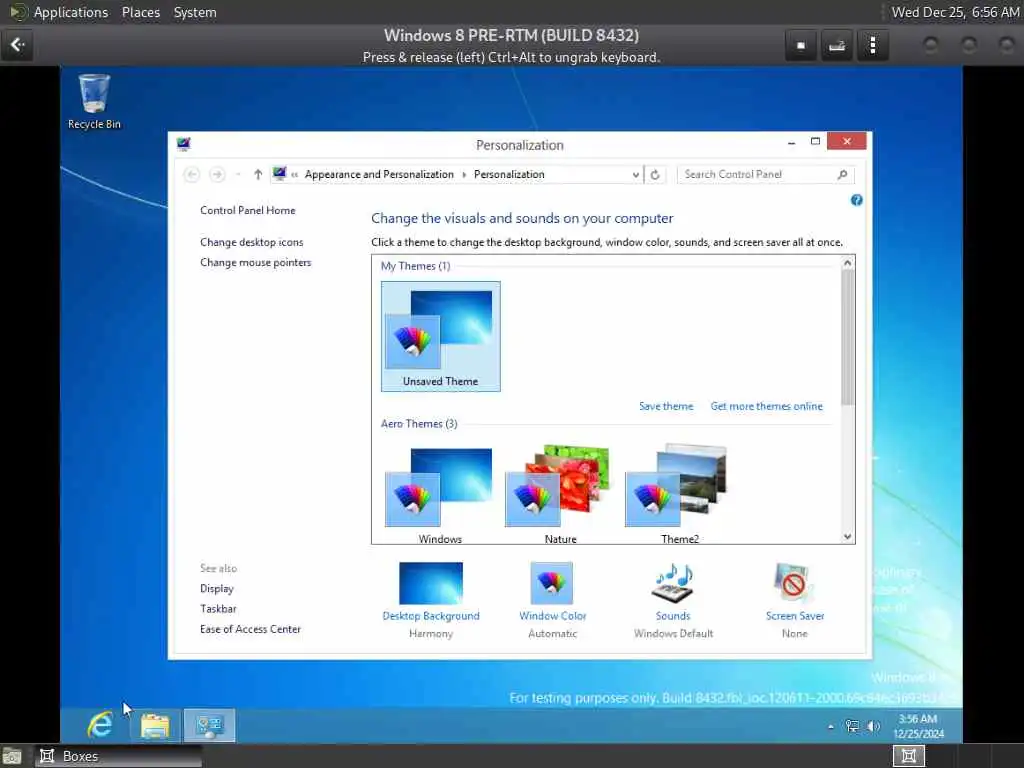Click the Personalization breadcrumb segment

pos(509,174)
